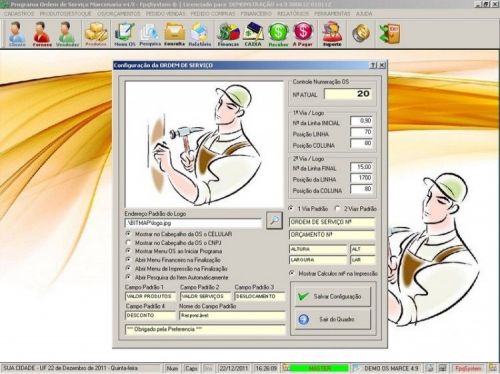Open the Fornecedor toolbar icon
Screen dimensions: 500x374
(x=42, y=34)
